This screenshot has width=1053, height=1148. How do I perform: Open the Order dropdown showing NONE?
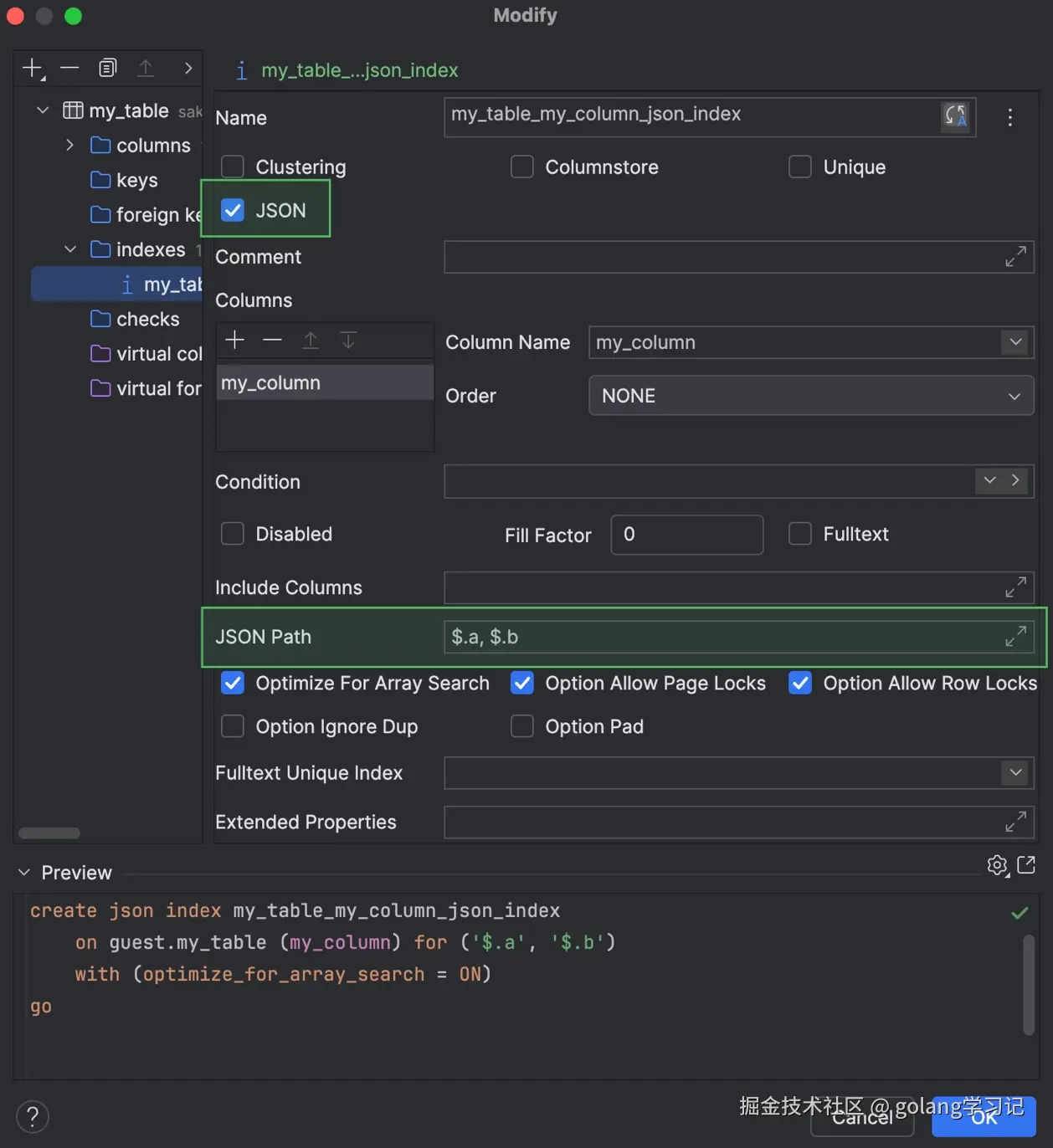810,396
